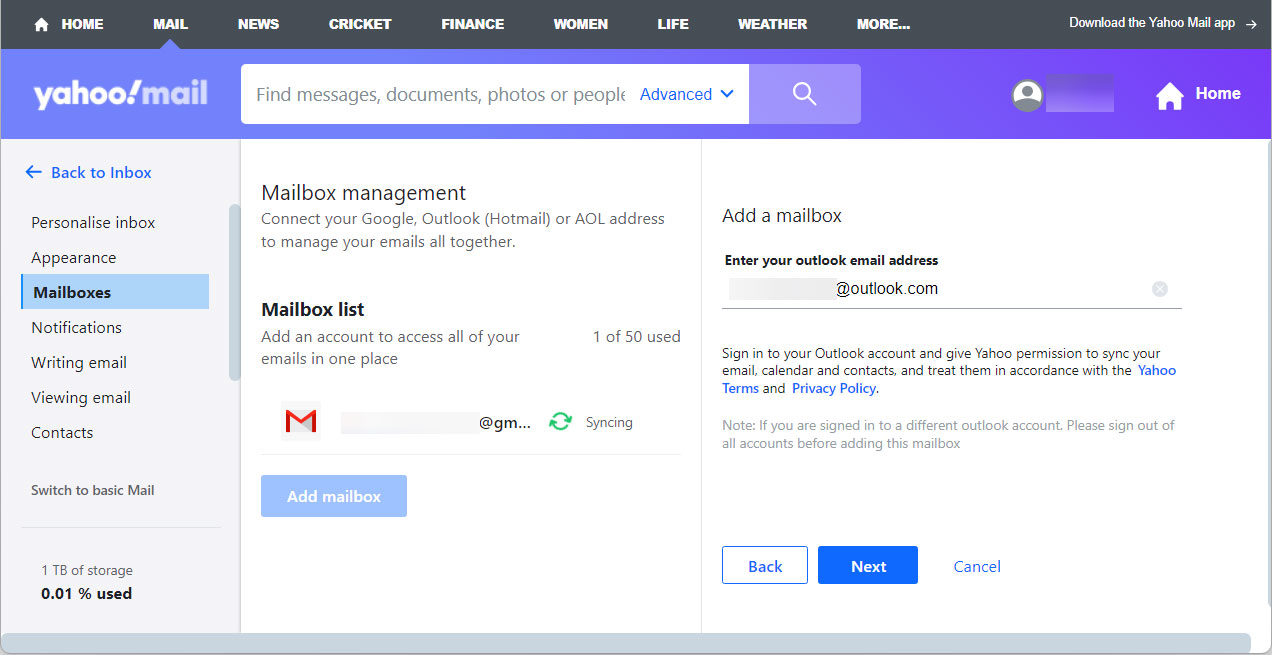Click the back arrow next to Back to Inbox
This screenshot has height=655, width=1272.
point(33,172)
